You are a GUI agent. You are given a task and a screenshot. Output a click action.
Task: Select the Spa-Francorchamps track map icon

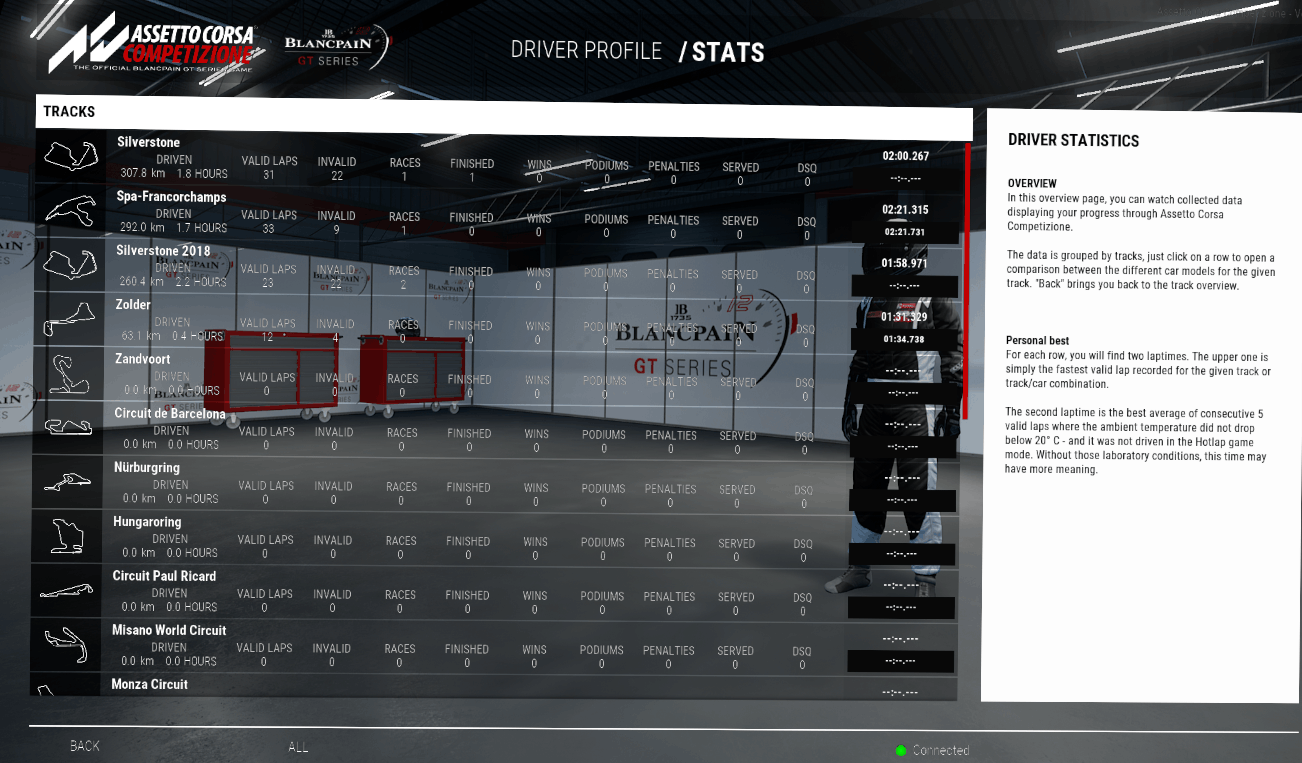pyautogui.click(x=70, y=210)
